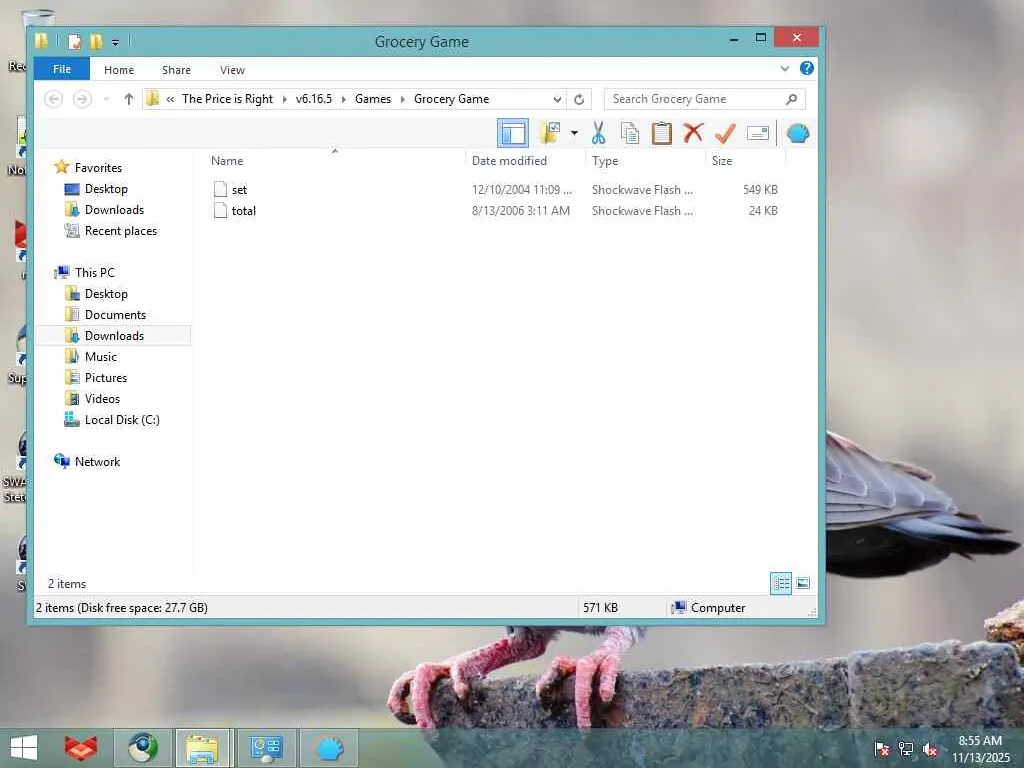Open Documents under This PC
The width and height of the screenshot is (1024, 768).
[x=115, y=315]
